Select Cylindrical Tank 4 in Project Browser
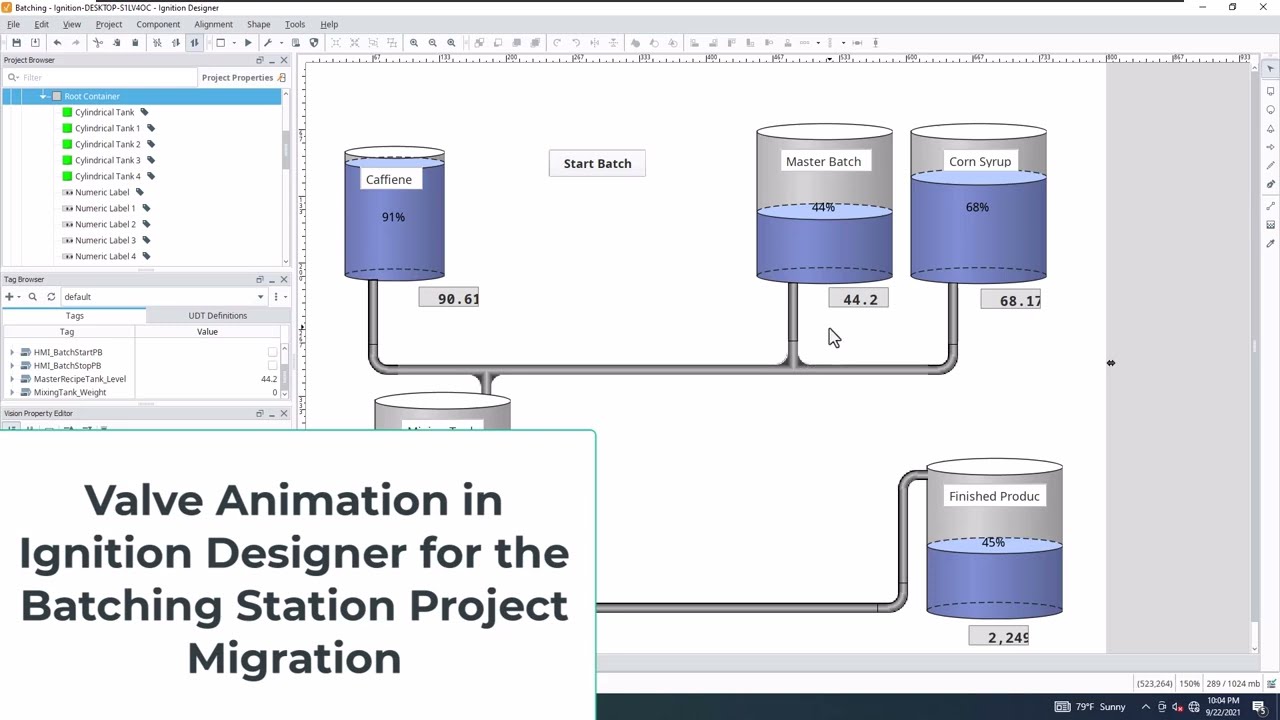Viewport: 1280px width, 720px height. pos(108,176)
